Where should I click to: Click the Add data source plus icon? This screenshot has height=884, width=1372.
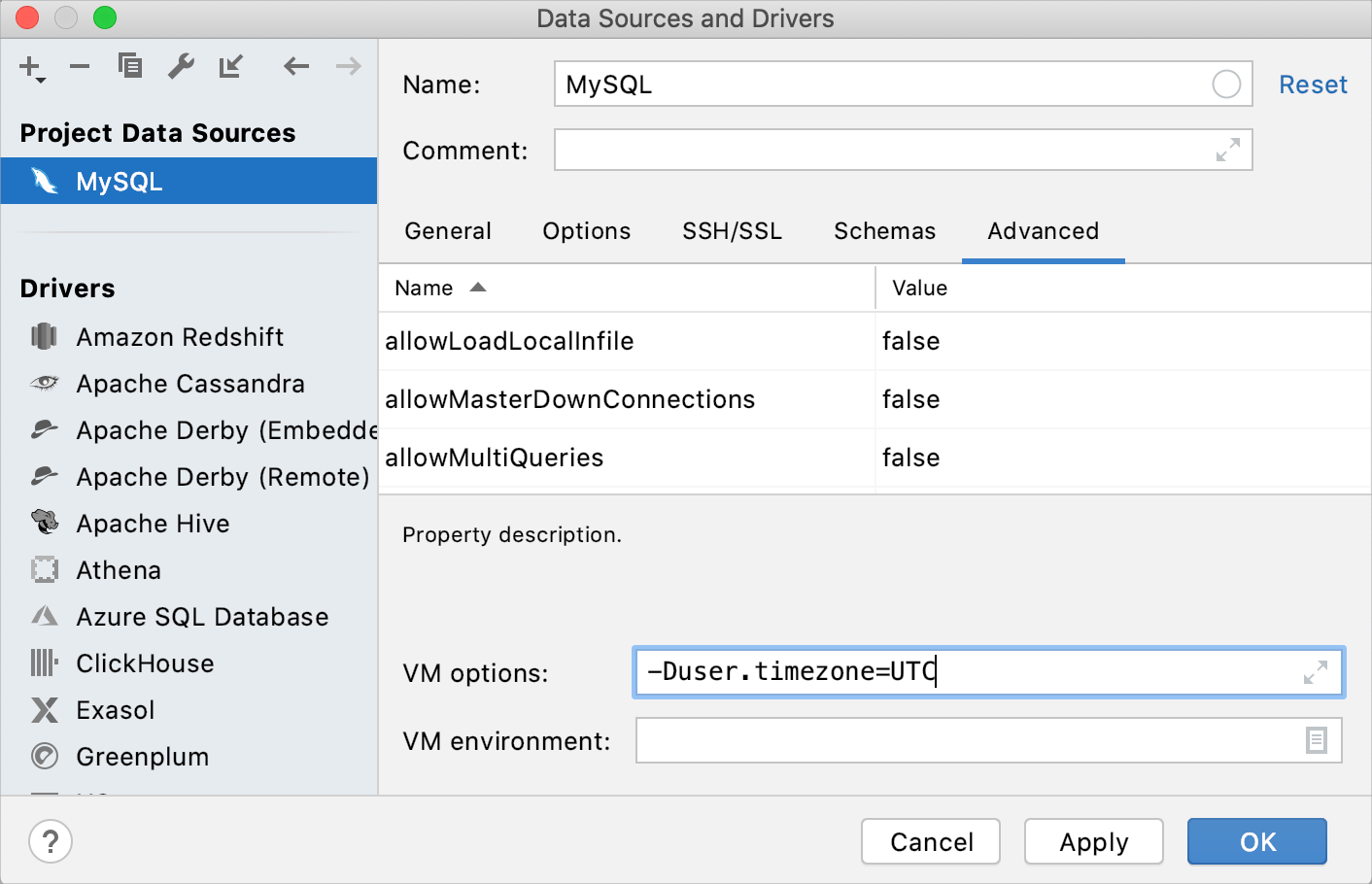30,67
